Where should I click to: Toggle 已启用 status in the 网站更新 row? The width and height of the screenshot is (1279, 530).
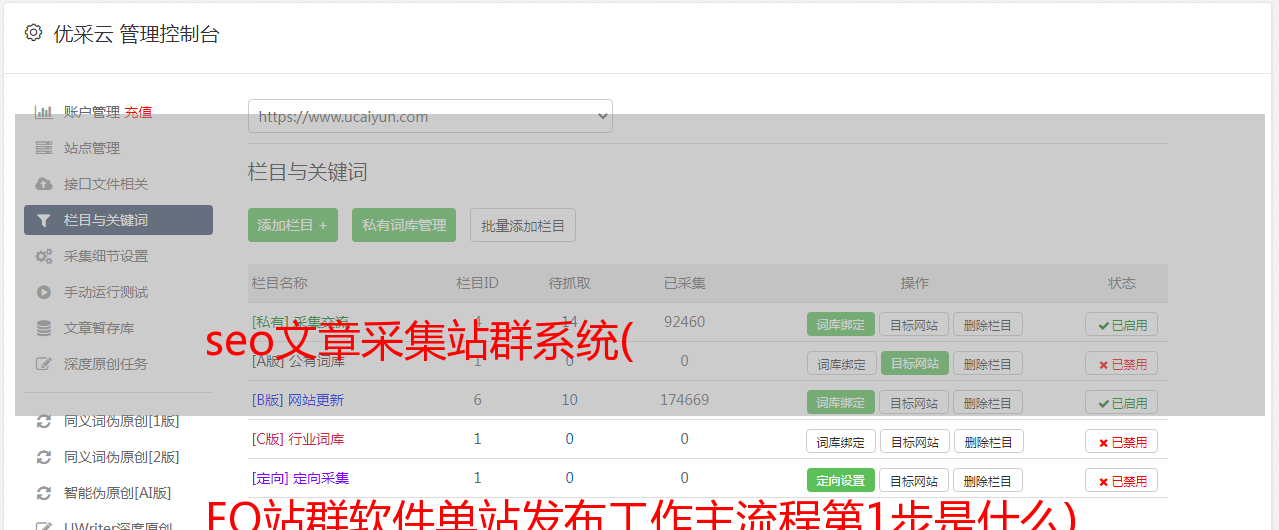(x=1121, y=402)
